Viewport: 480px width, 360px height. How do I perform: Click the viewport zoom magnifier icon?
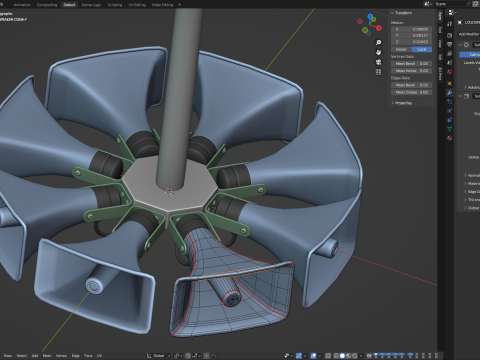click(378, 42)
